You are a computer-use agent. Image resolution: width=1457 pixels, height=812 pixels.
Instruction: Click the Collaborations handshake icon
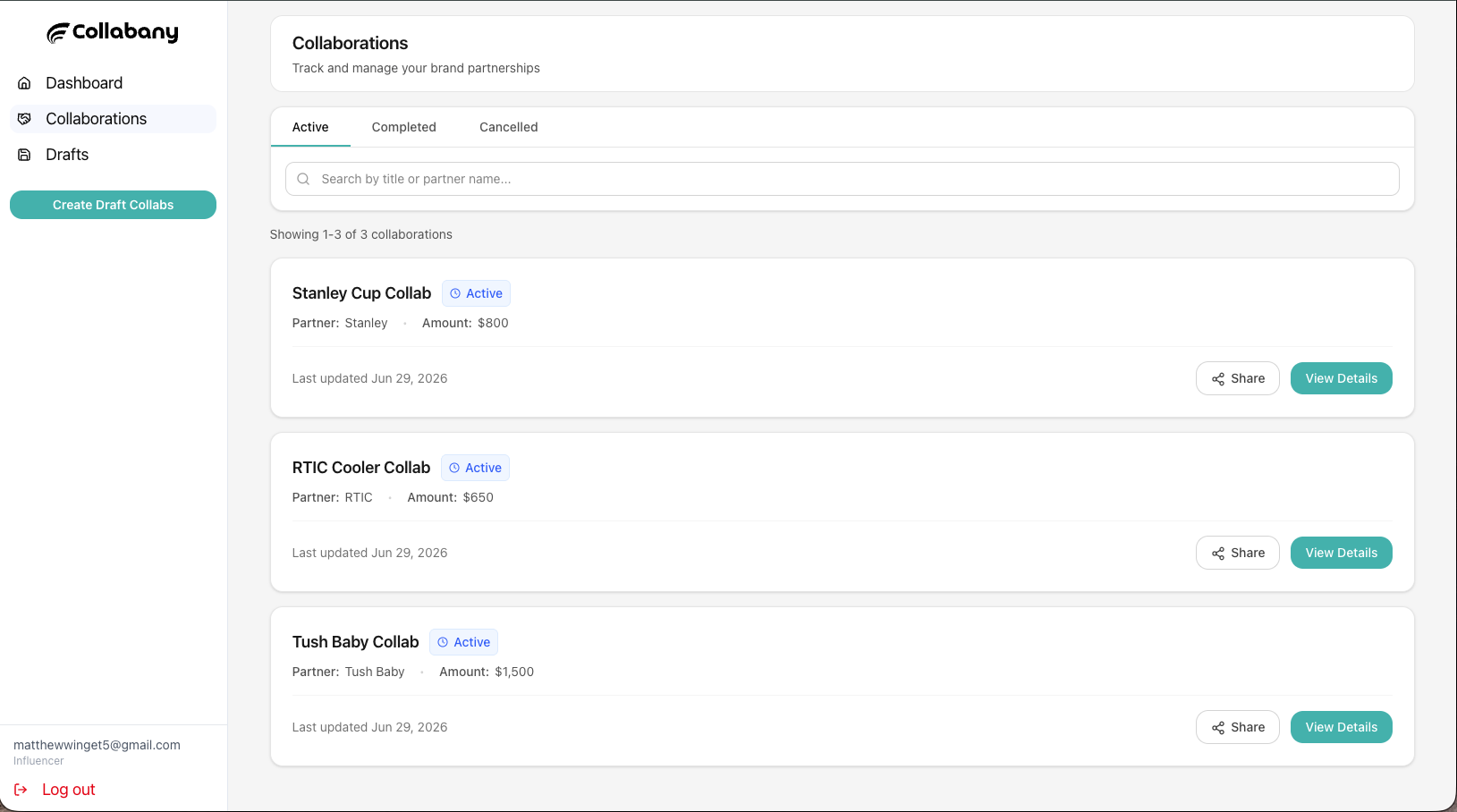click(25, 119)
